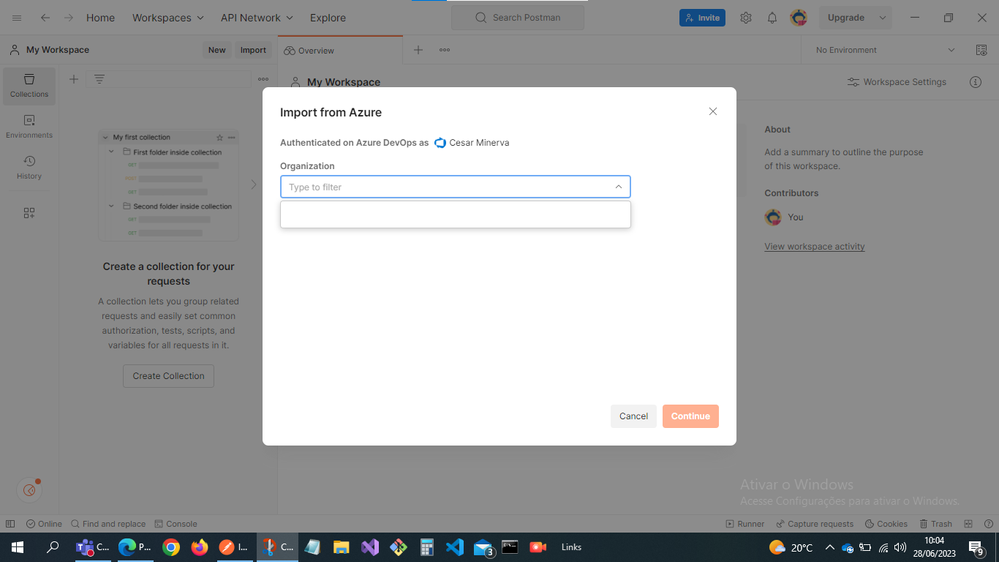Check the Online status indicator

[x=44, y=524]
